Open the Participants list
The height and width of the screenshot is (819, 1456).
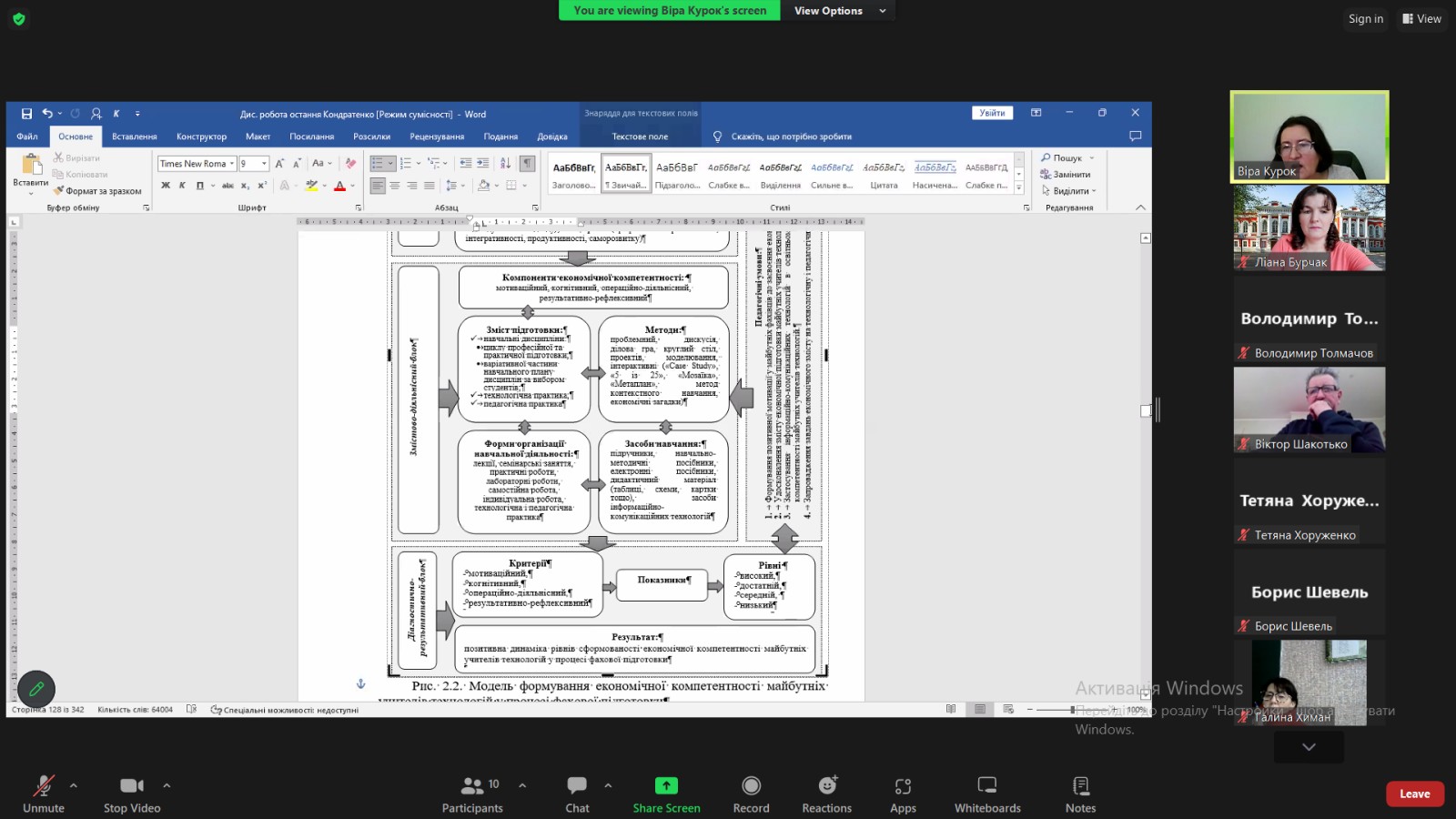[472, 786]
